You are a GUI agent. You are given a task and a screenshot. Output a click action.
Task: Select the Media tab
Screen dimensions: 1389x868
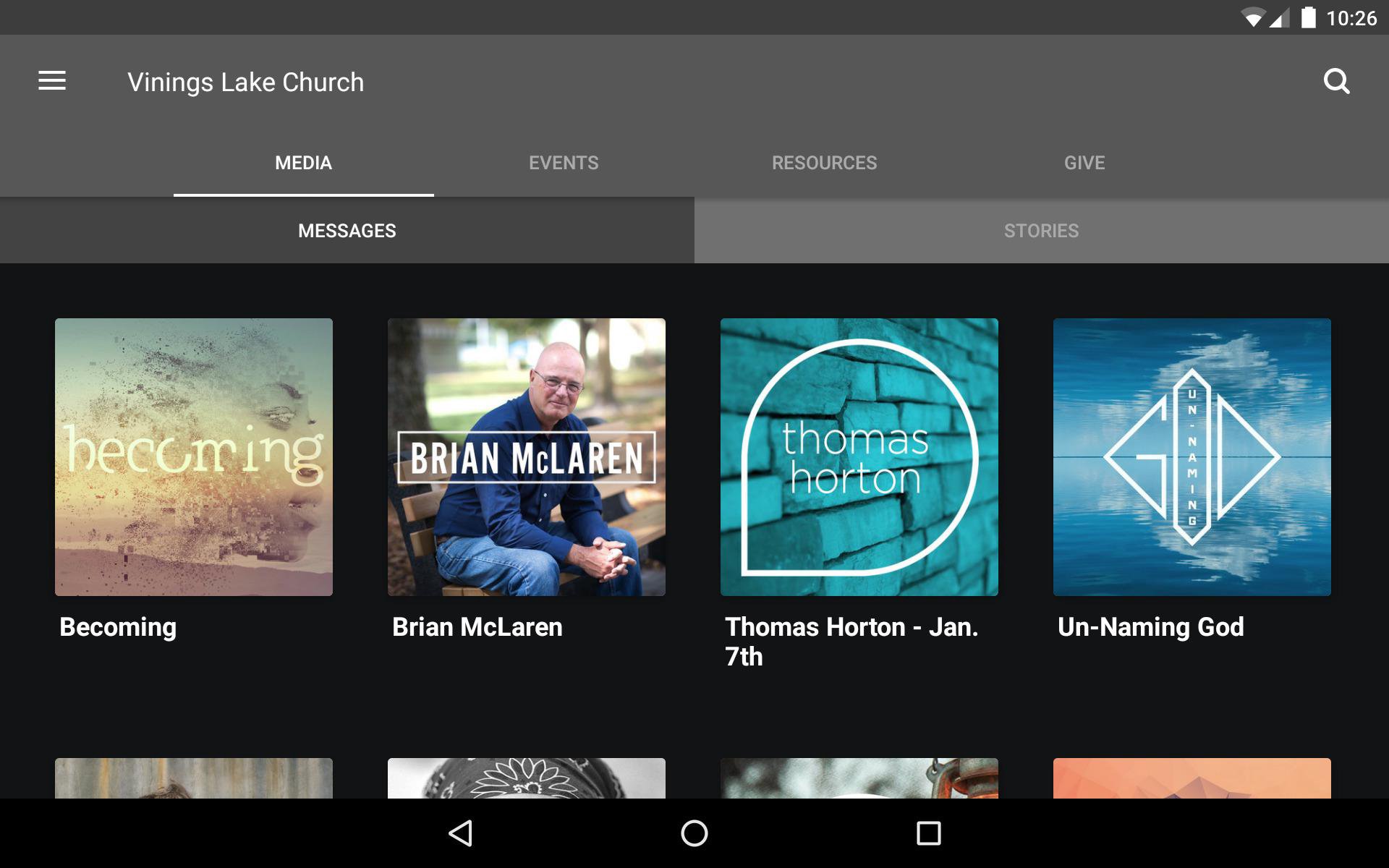[303, 163]
